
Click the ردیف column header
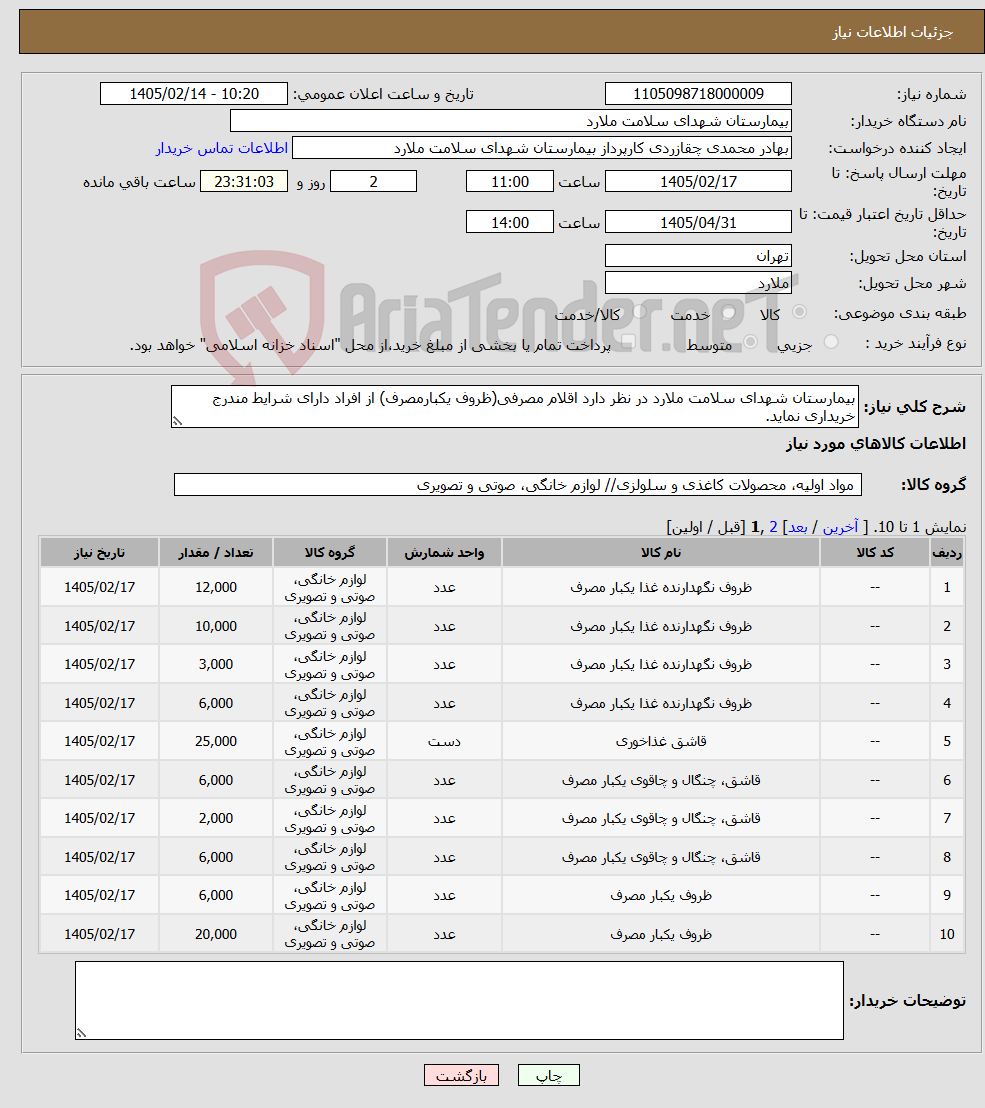947,553
